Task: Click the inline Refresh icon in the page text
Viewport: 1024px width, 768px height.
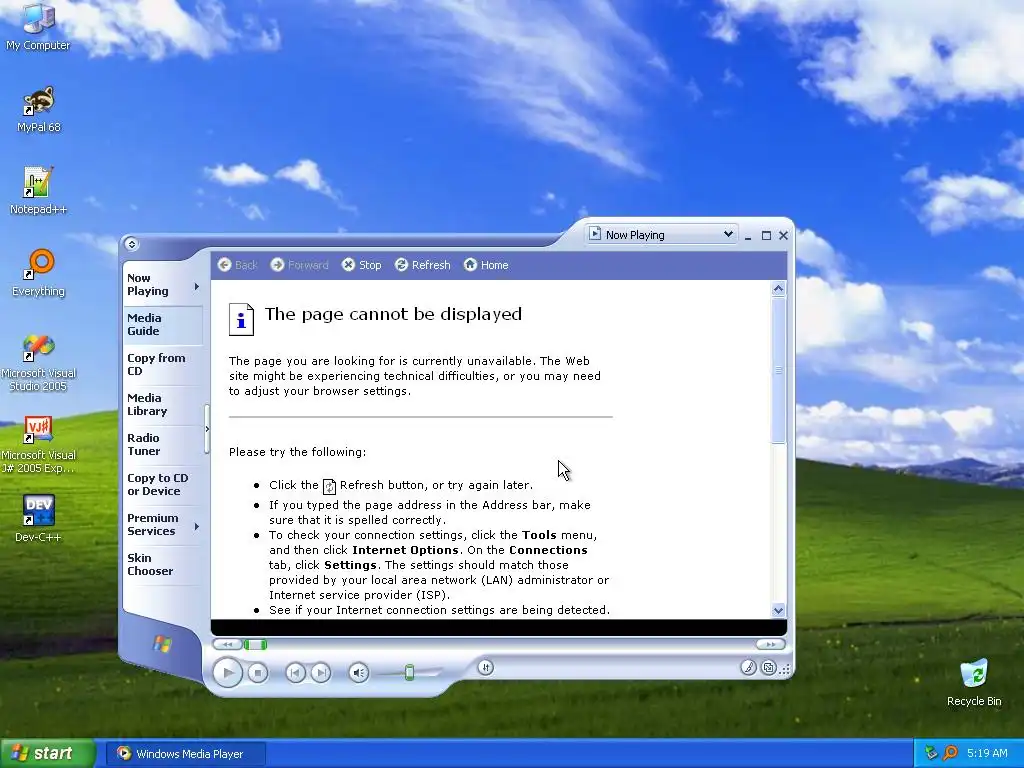Action: pos(329,486)
